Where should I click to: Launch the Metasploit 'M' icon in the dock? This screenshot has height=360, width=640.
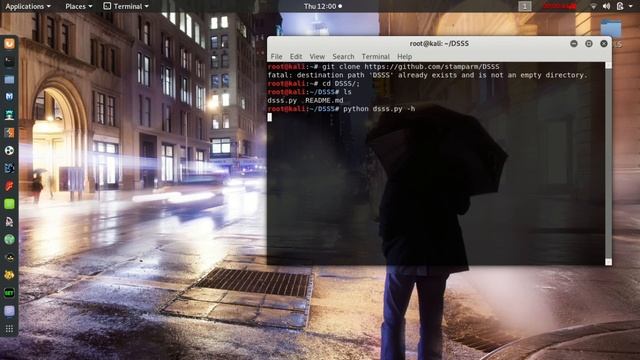[9, 97]
